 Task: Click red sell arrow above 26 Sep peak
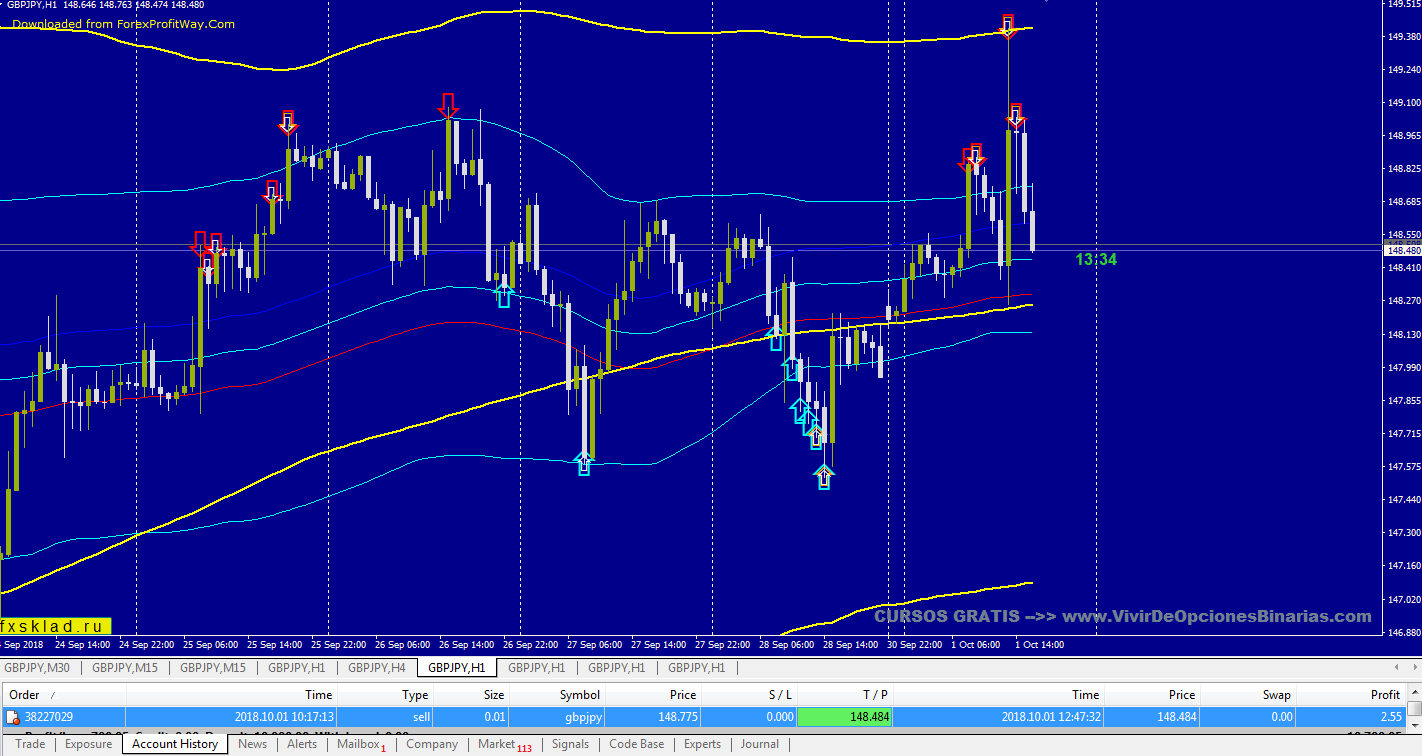click(448, 105)
